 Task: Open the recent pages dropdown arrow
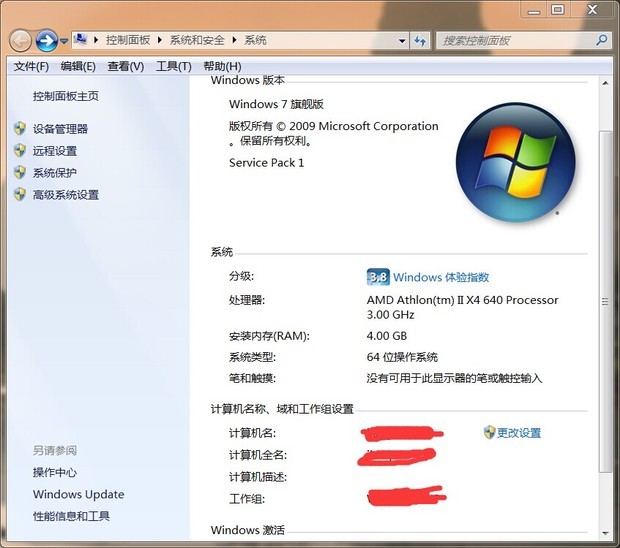click(x=64, y=41)
